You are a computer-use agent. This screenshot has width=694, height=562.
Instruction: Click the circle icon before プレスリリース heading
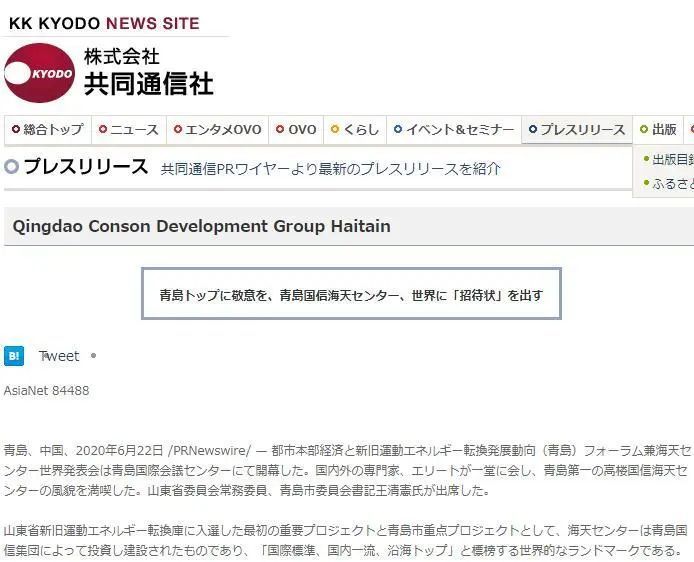(x=12, y=167)
